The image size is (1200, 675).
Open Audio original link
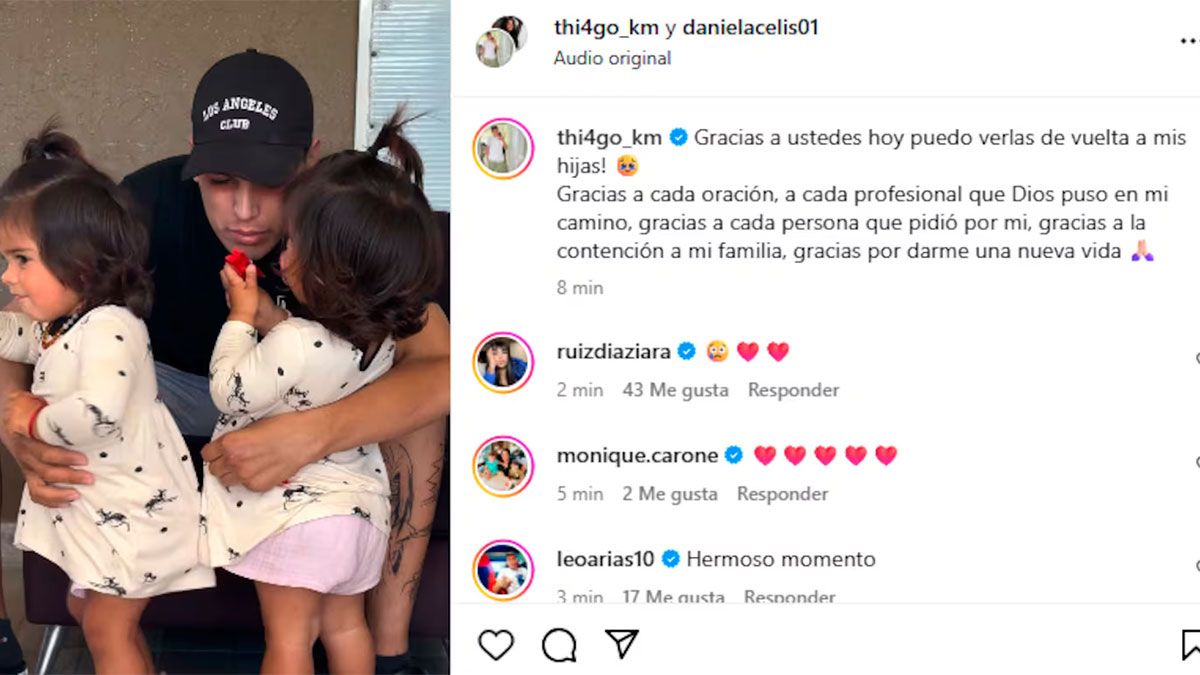click(612, 58)
